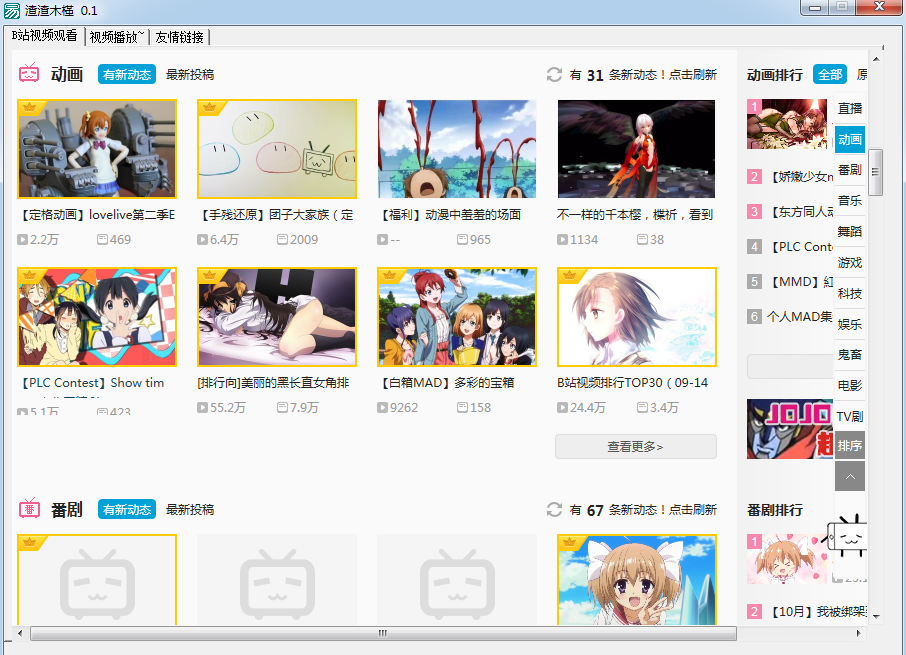Click 条新动态 refresh text in 番剧 section

pos(663,509)
